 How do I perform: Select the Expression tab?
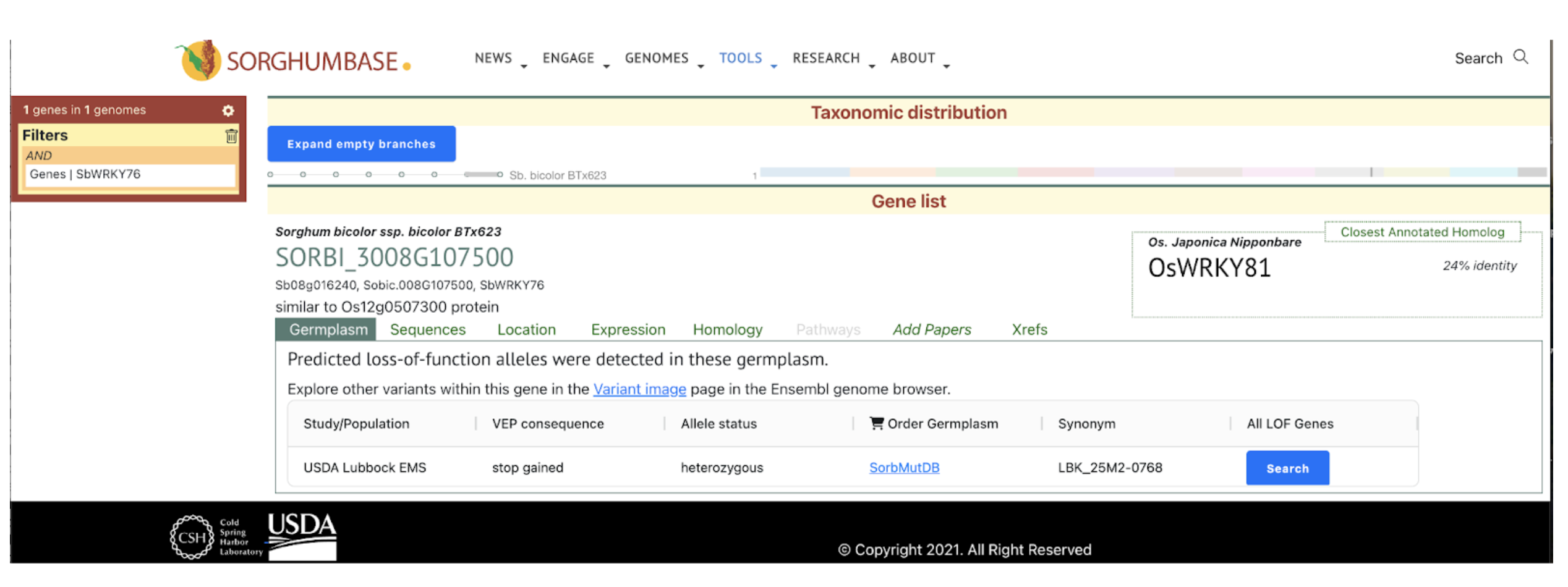(628, 330)
